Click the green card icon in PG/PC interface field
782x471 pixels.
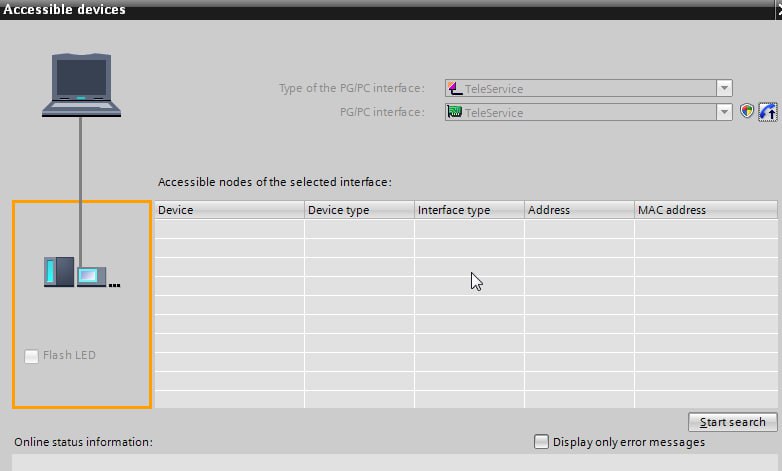click(x=454, y=112)
